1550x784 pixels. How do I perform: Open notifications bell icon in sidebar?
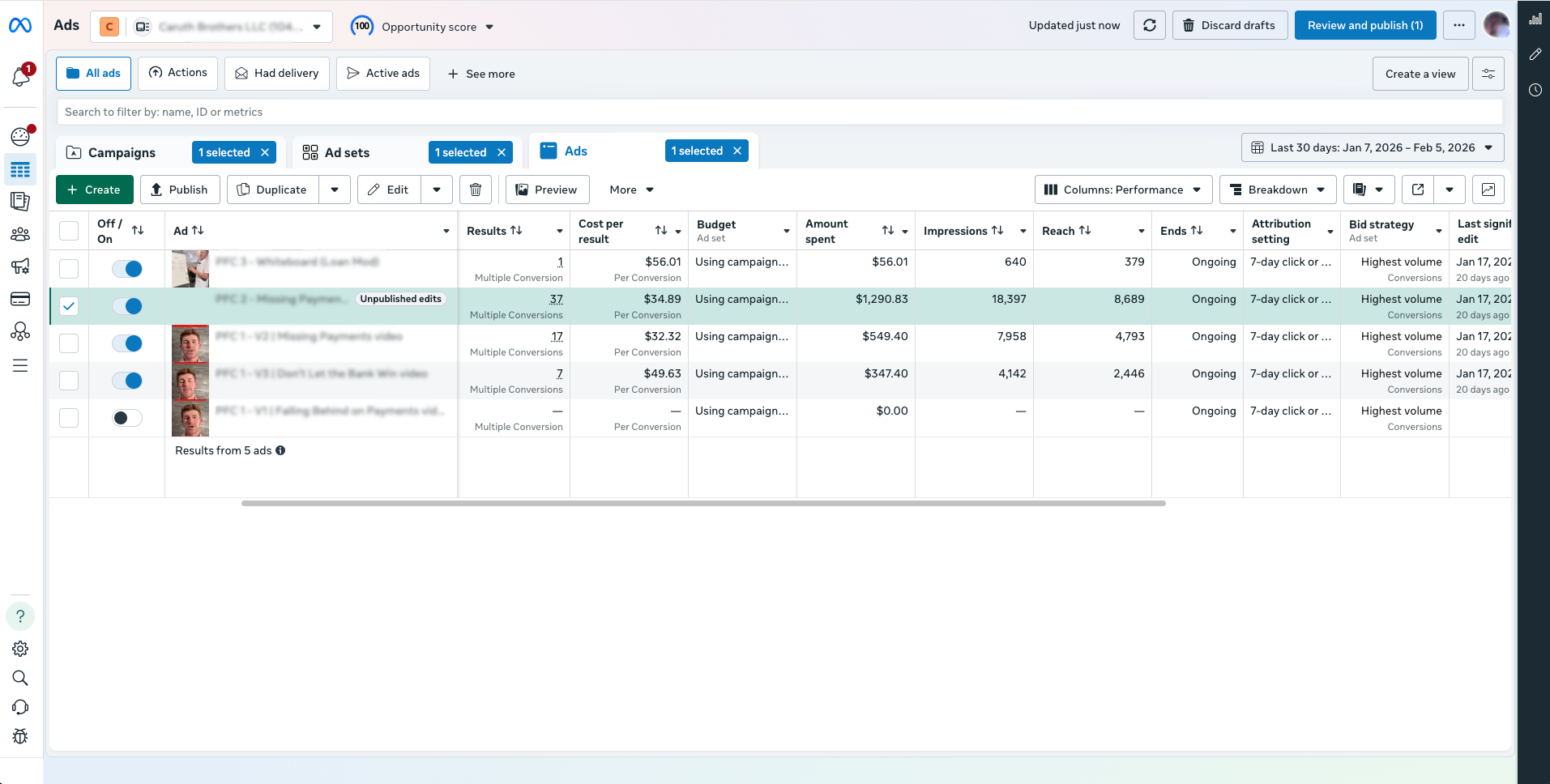[x=21, y=76]
